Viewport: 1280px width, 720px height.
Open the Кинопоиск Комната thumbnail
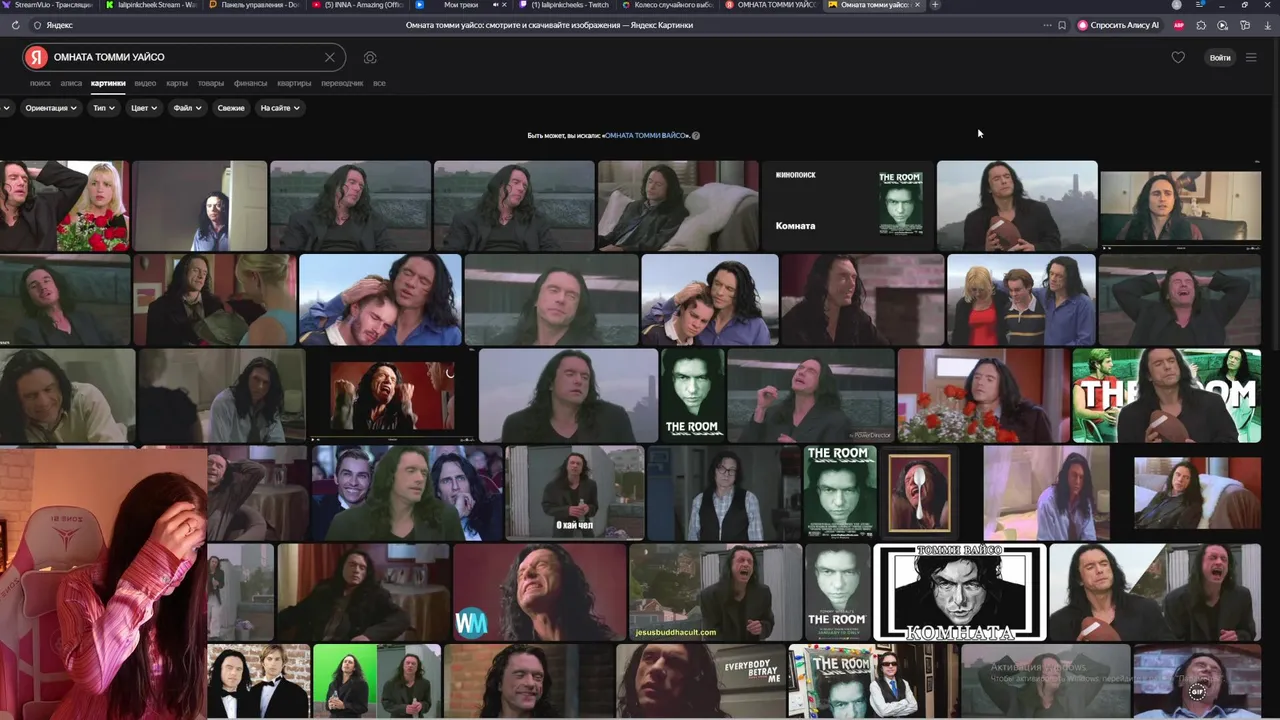847,205
